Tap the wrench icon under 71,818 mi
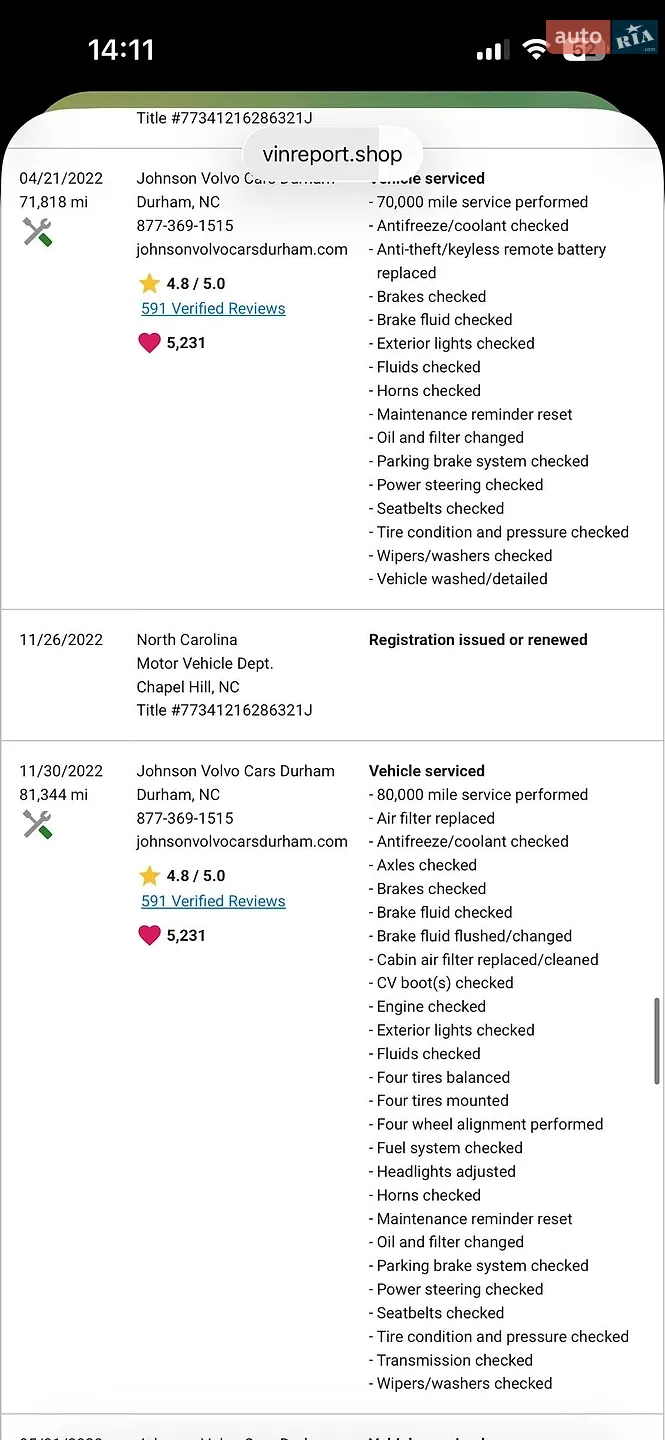This screenshot has width=665, height=1440. point(37,233)
